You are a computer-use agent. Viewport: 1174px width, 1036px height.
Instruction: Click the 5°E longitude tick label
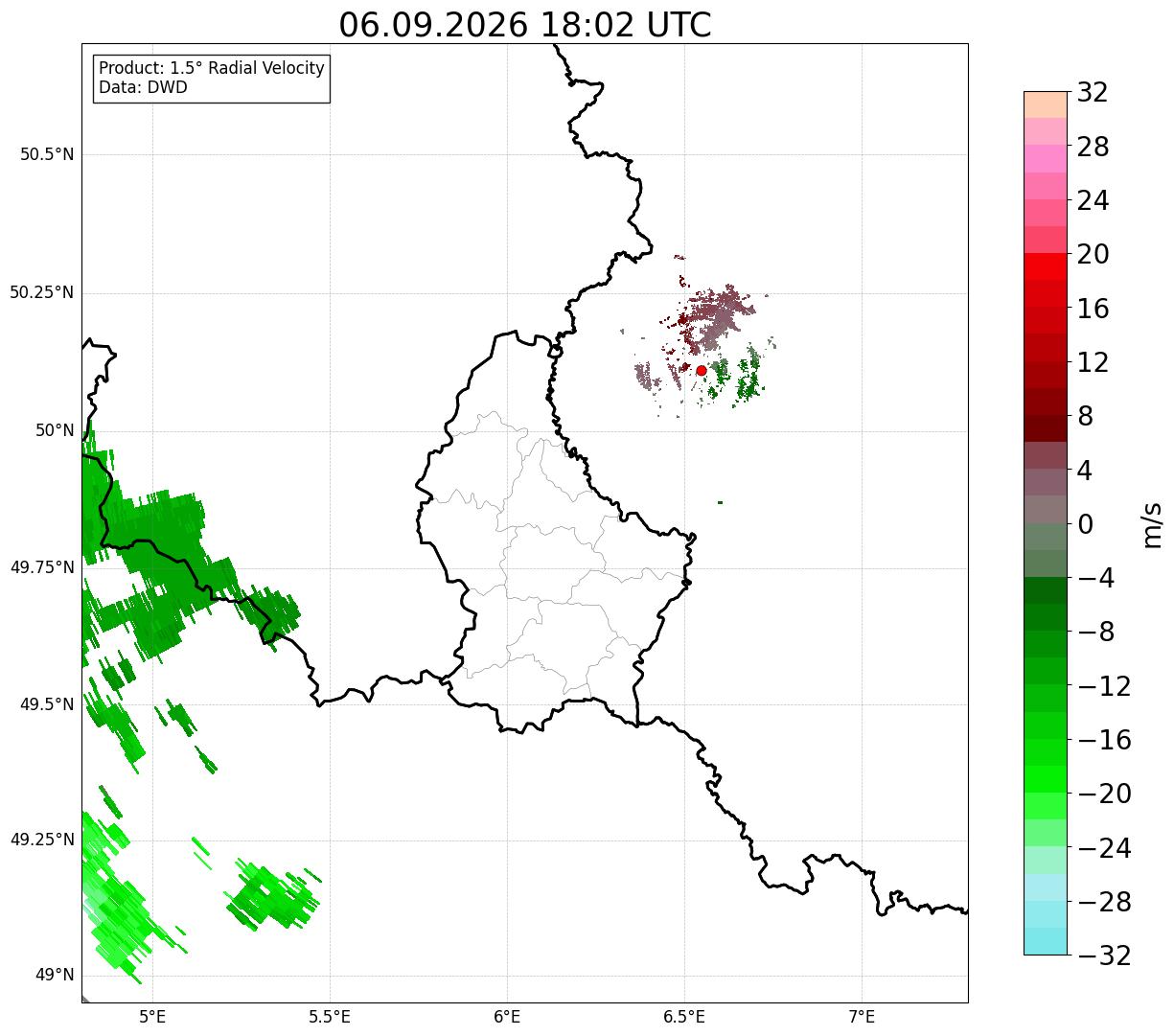pos(152,1017)
